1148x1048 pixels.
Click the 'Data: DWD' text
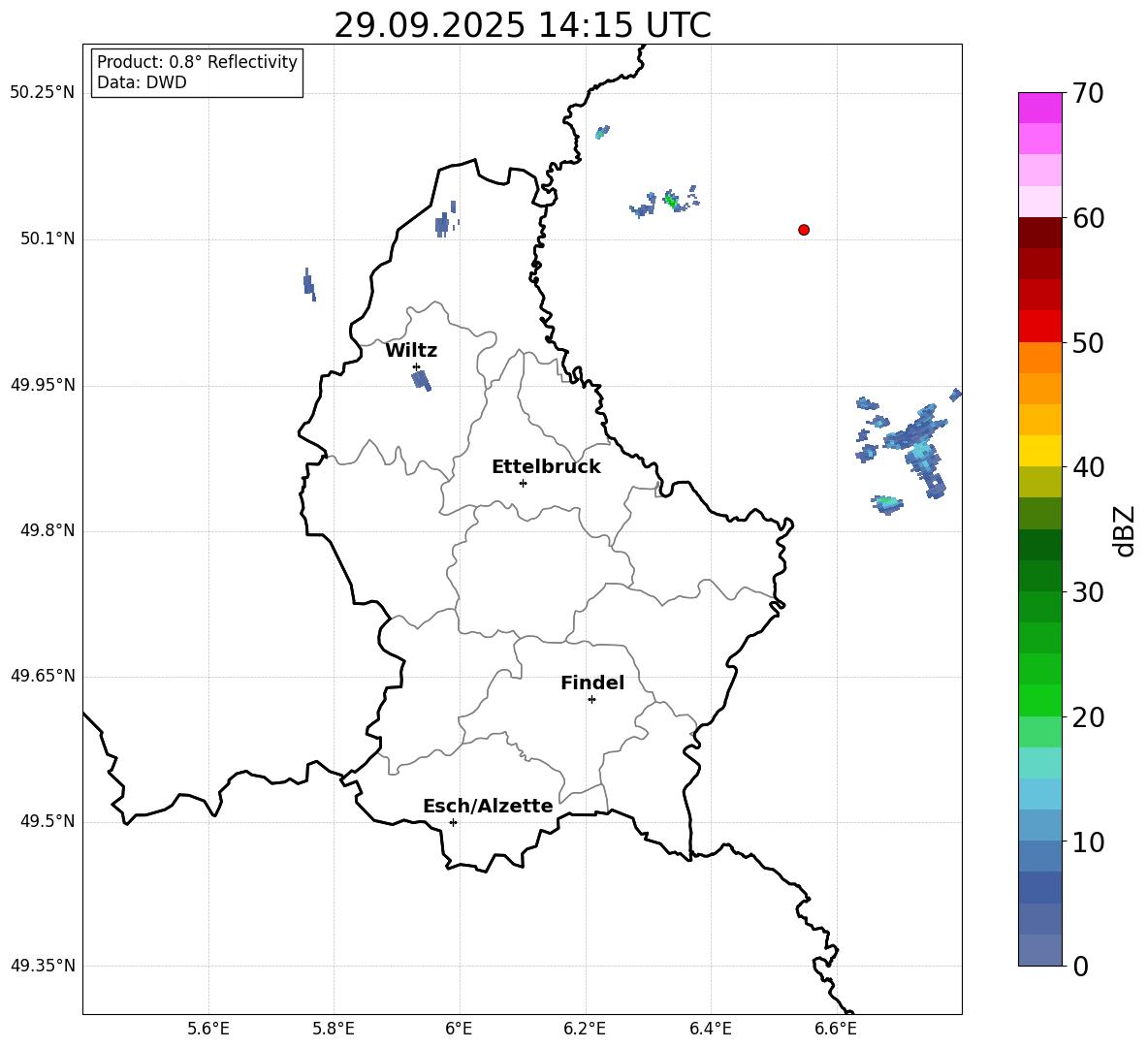tap(142, 82)
